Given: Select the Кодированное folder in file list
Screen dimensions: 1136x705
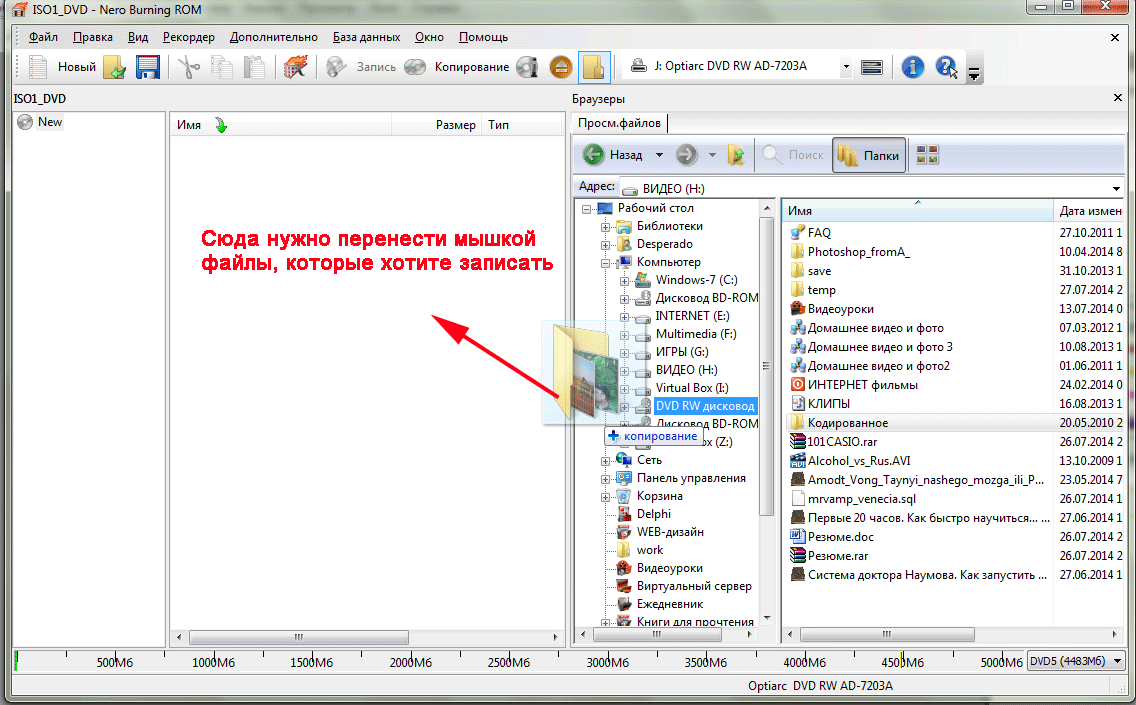Looking at the screenshot, I should tap(848, 422).
